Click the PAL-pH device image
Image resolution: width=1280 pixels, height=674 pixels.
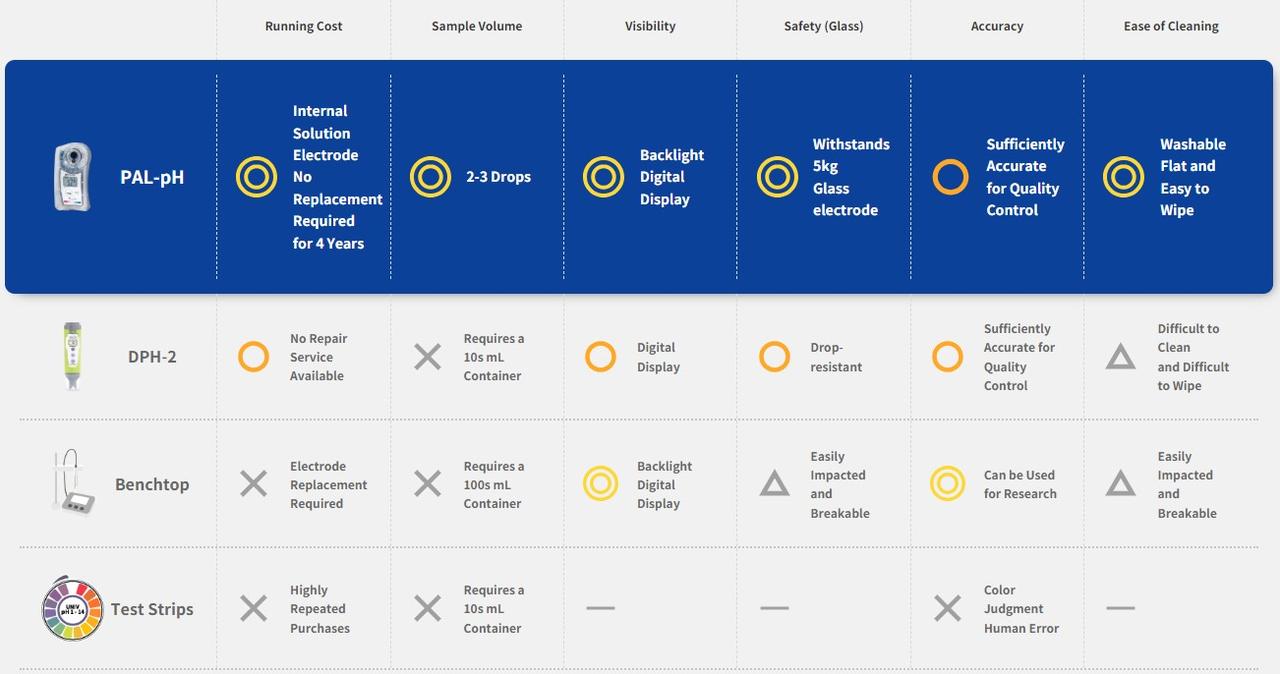tap(72, 177)
